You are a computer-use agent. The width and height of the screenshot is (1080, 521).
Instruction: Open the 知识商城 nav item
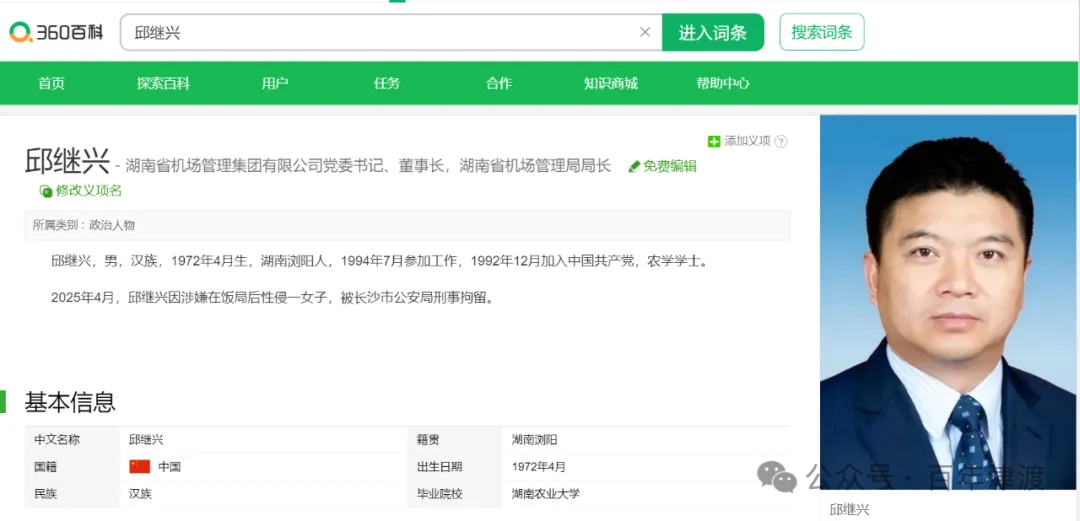(x=611, y=83)
